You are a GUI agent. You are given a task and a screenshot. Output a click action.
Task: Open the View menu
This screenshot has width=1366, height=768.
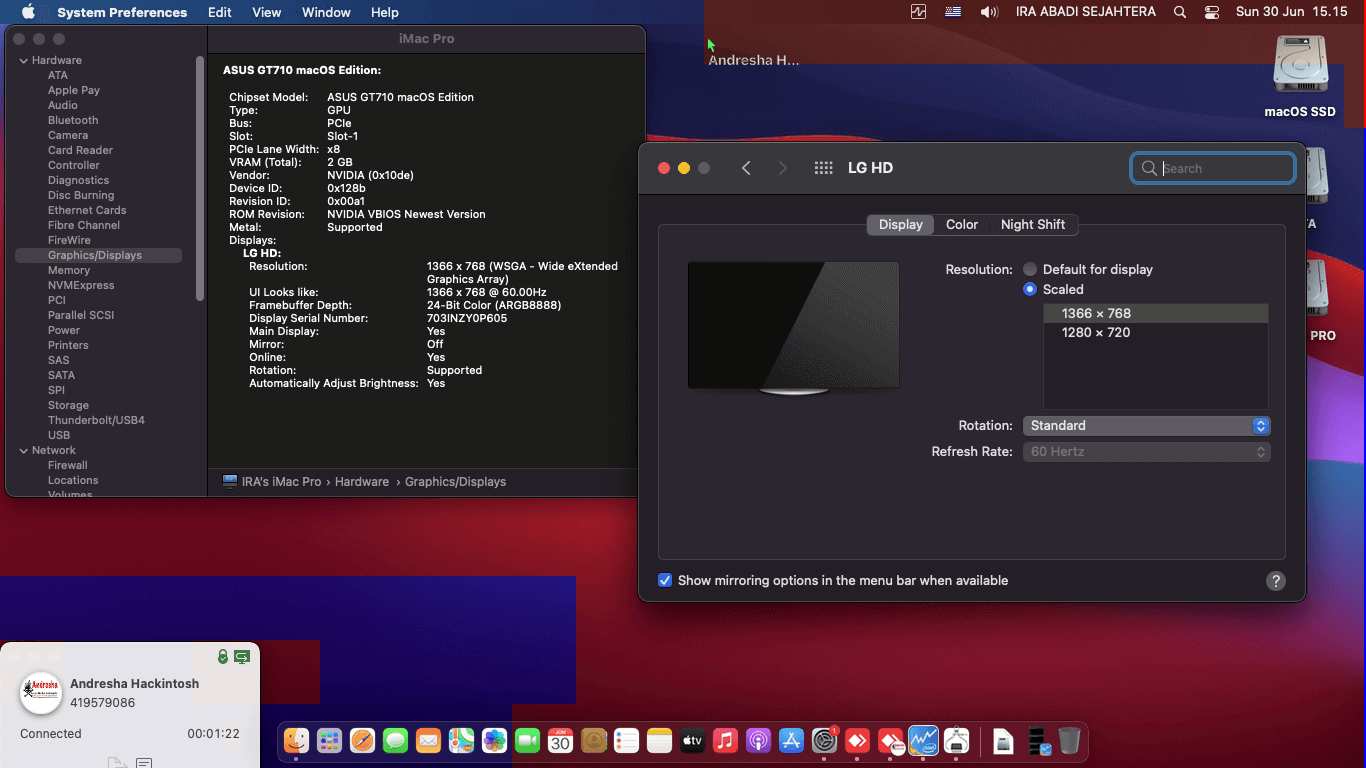coord(266,12)
